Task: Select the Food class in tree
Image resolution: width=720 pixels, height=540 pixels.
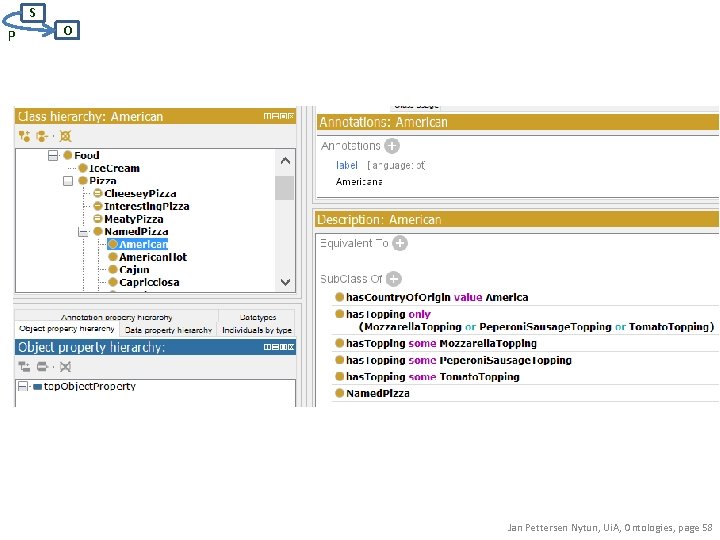Action: pos(87,155)
